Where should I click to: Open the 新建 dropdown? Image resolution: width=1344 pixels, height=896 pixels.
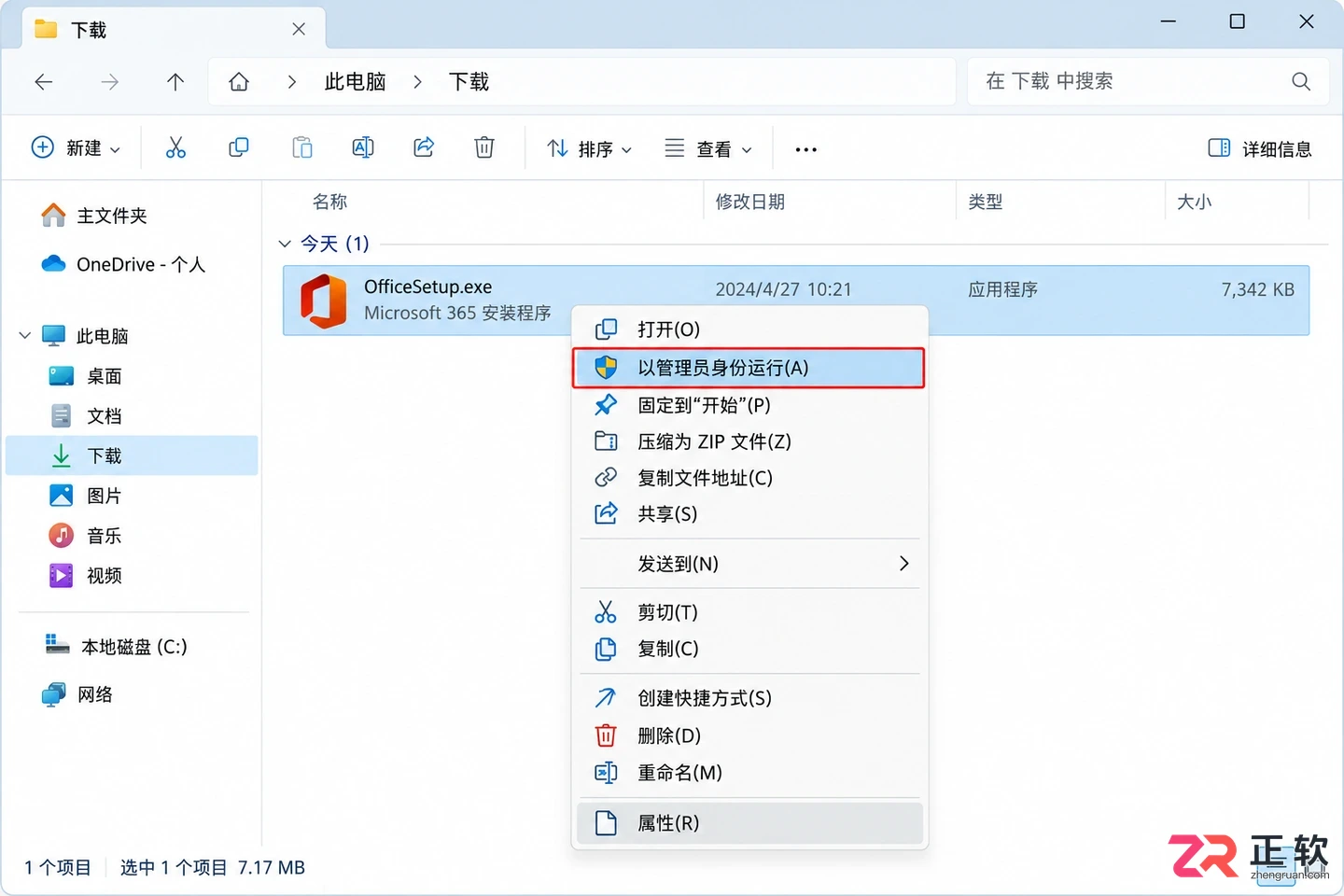[77, 148]
